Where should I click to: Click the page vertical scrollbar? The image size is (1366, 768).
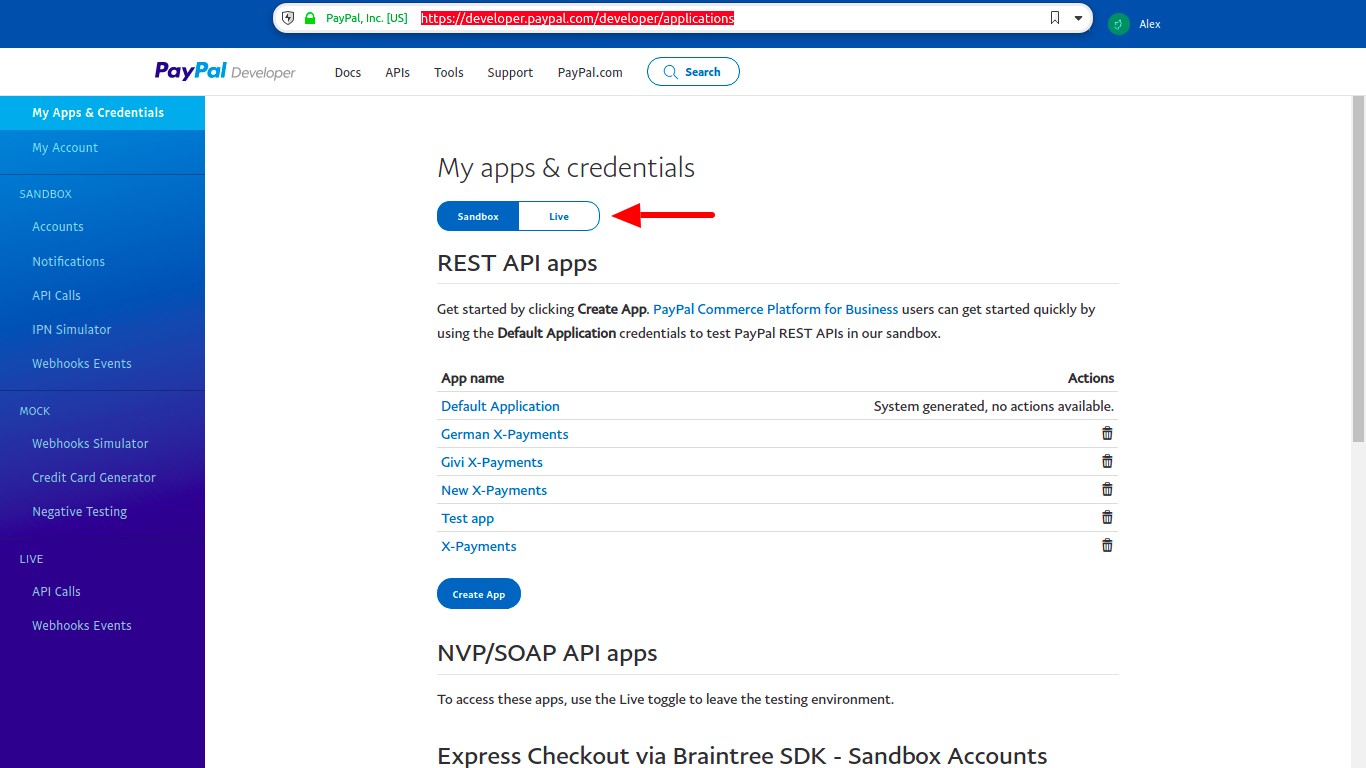pyautogui.click(x=1358, y=270)
